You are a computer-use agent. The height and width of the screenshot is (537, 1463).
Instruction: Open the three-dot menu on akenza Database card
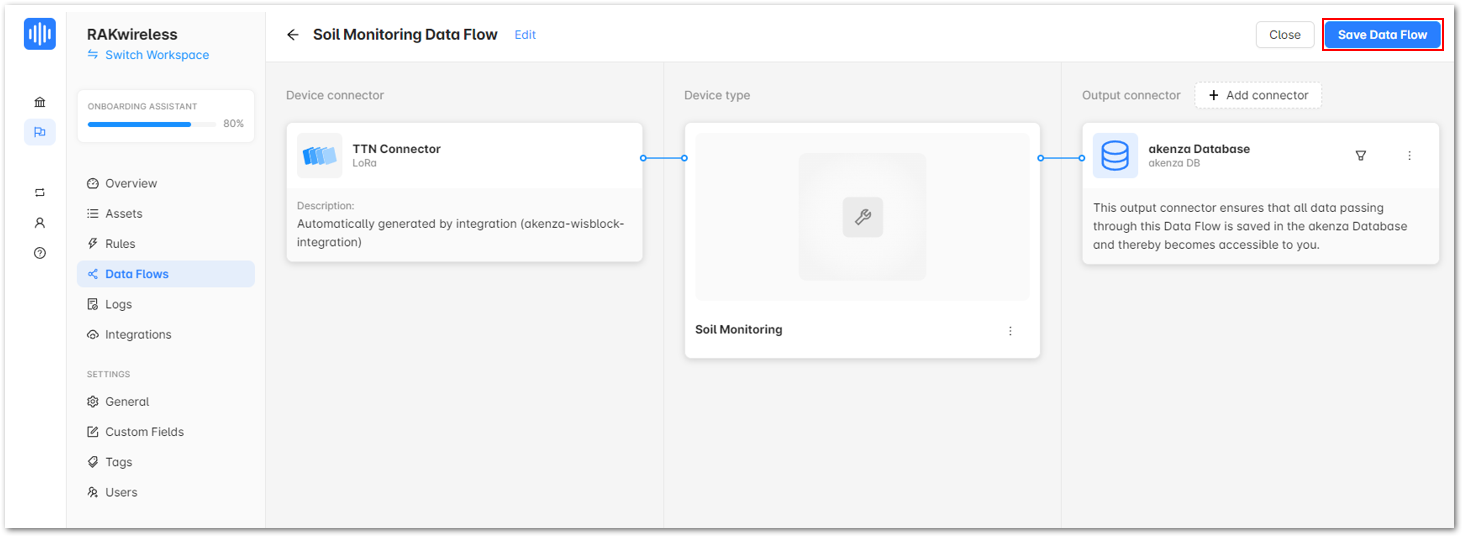(x=1410, y=156)
